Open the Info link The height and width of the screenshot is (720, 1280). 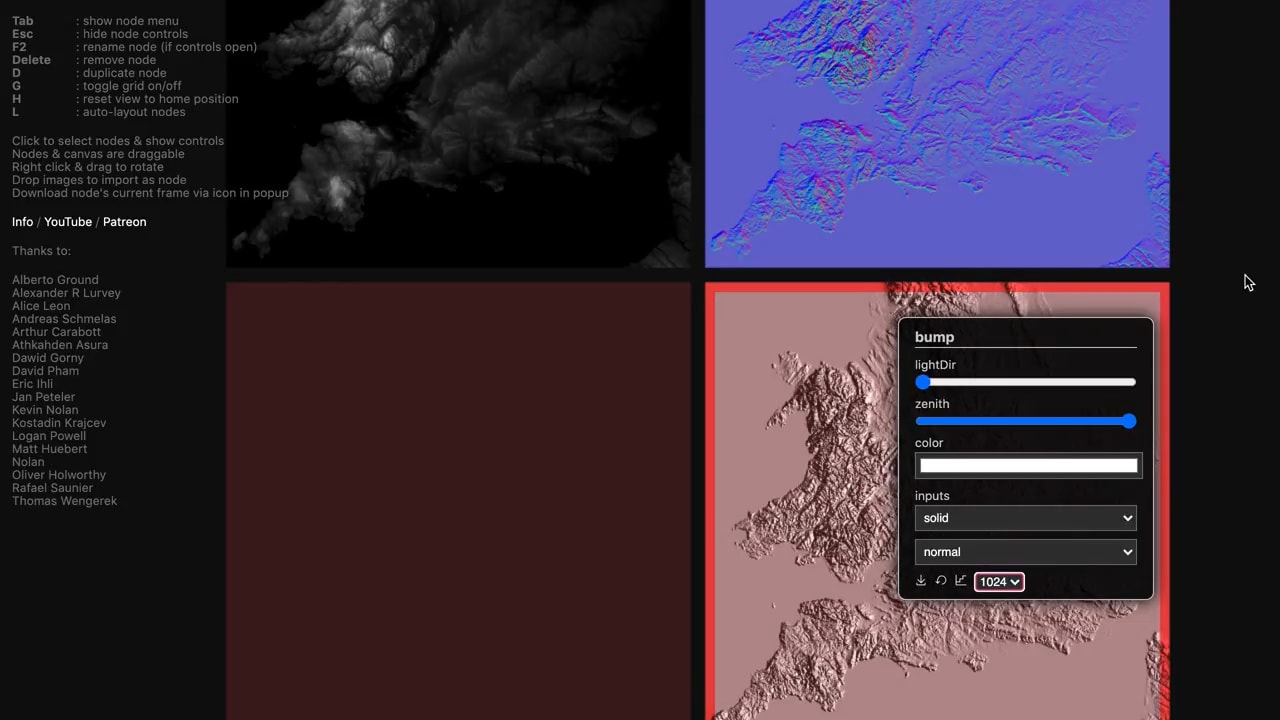21,221
